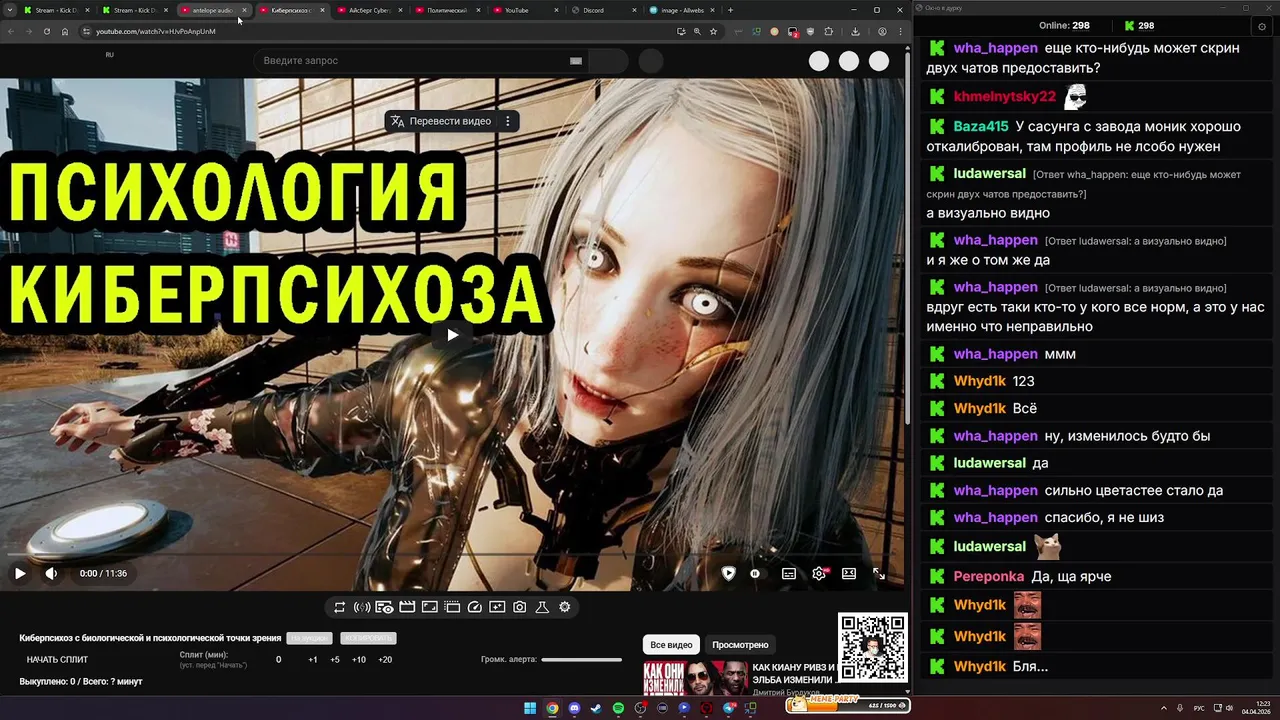
Task: Mute the YouTube video volume
Action: (x=51, y=573)
